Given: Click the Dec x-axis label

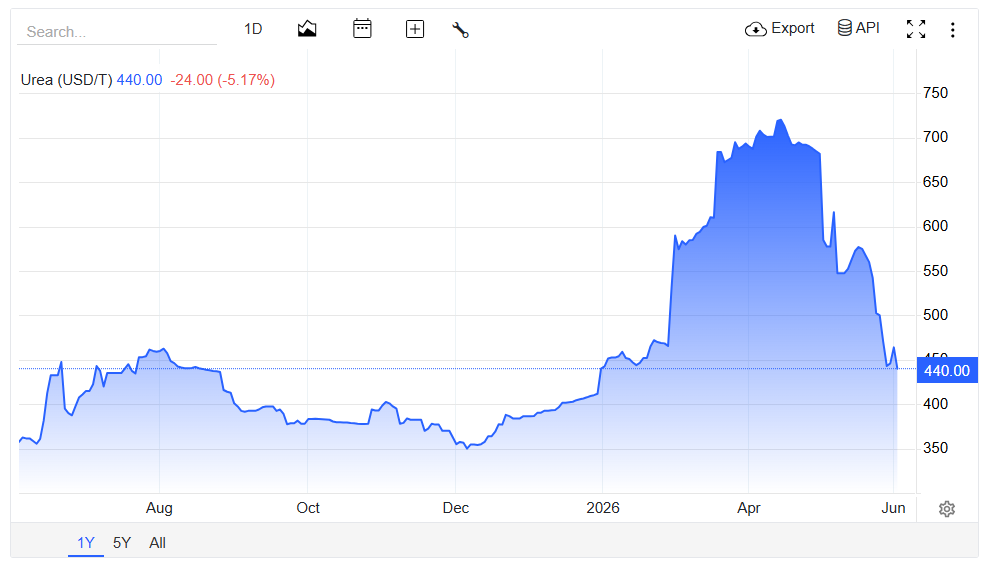Looking at the screenshot, I should click(x=456, y=508).
